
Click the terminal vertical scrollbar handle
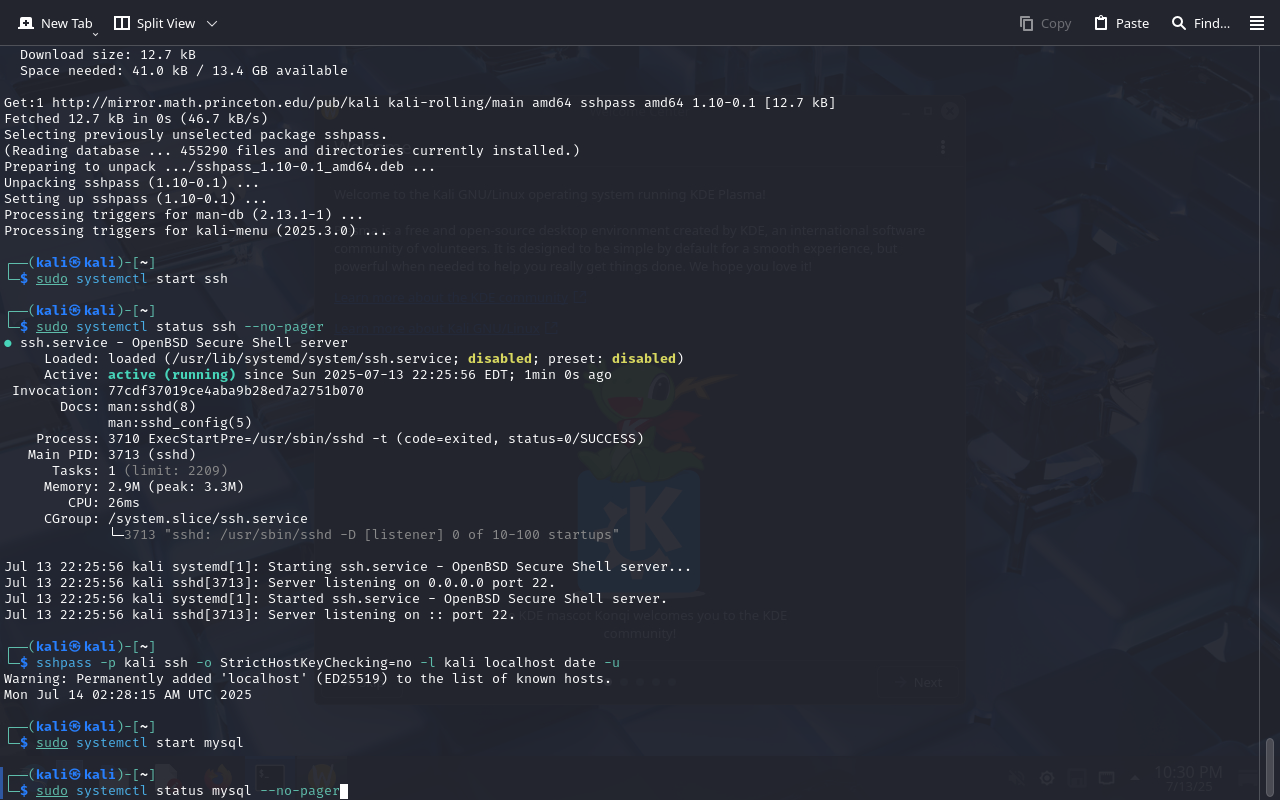point(1271,767)
